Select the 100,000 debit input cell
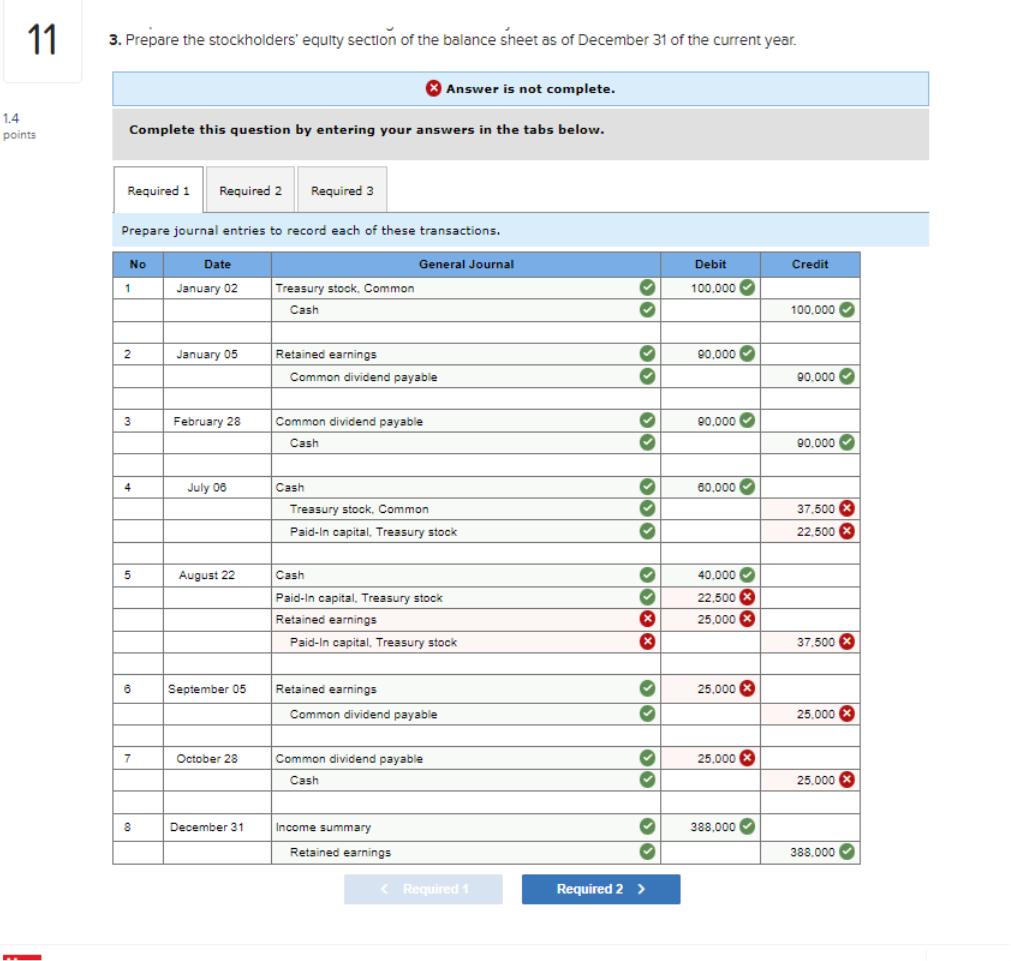 [710, 288]
